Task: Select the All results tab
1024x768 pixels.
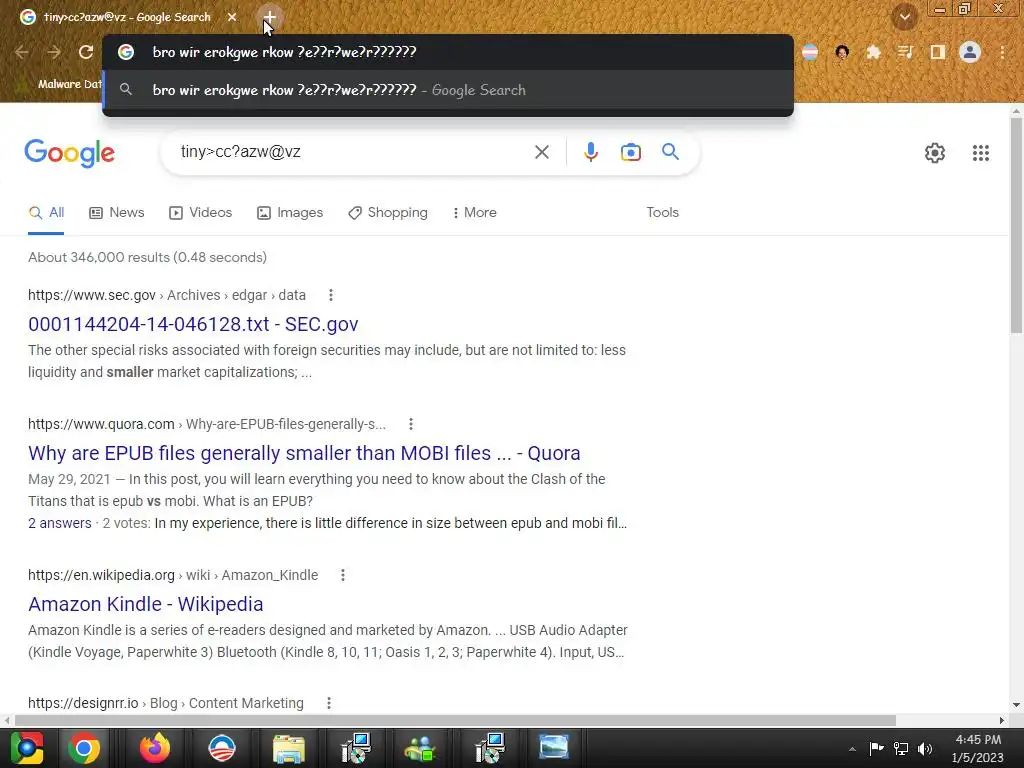Action: coord(46,212)
